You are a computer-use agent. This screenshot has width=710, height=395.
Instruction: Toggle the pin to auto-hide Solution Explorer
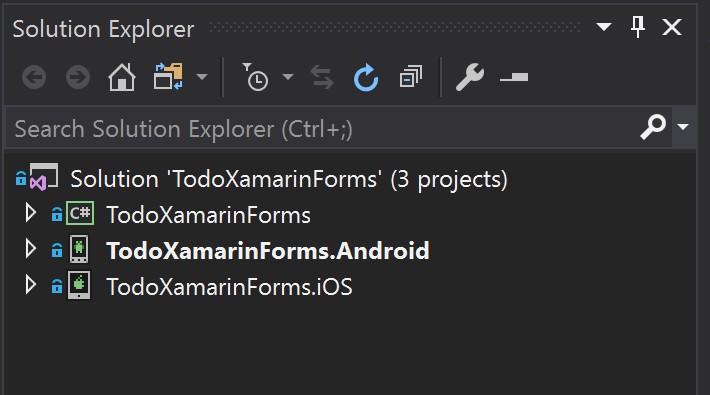[x=638, y=27]
